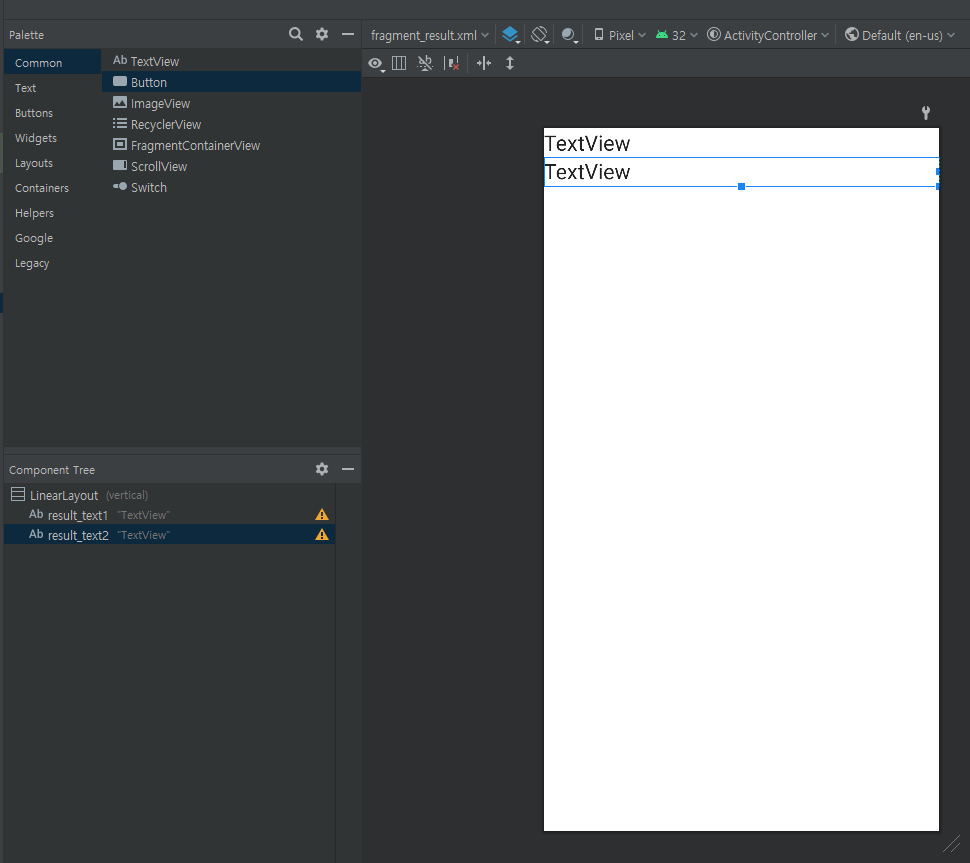This screenshot has width=970, height=863.
Task: Select RecyclerView in palette list
Action: (x=231, y=124)
